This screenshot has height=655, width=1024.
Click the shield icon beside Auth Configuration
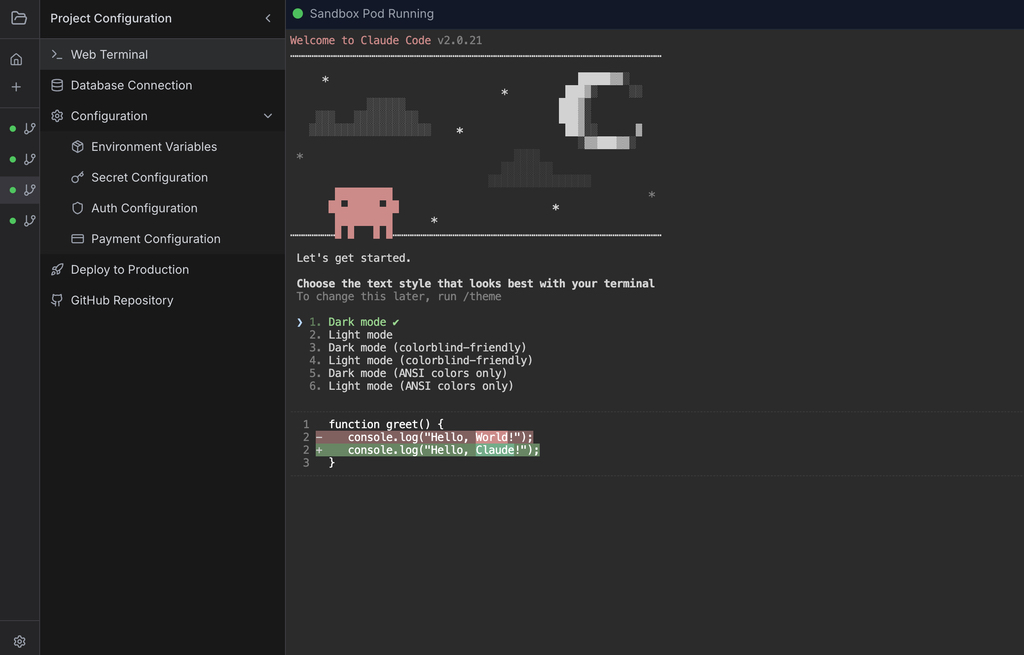[78, 208]
